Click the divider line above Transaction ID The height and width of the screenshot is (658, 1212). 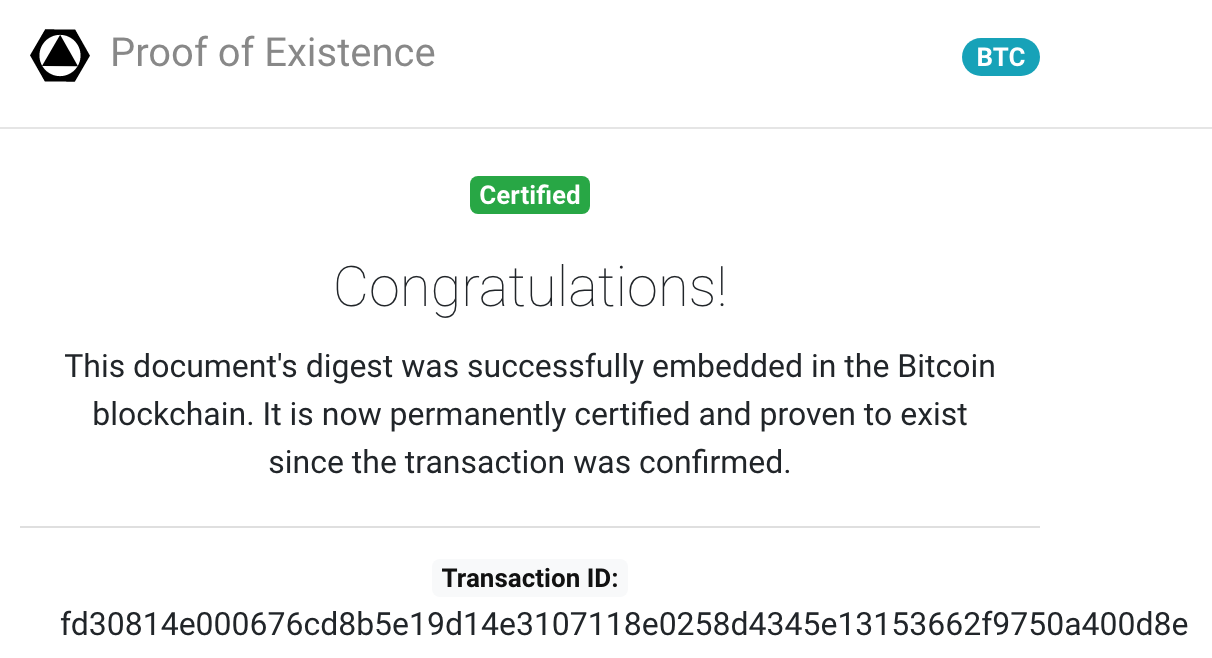click(x=530, y=527)
